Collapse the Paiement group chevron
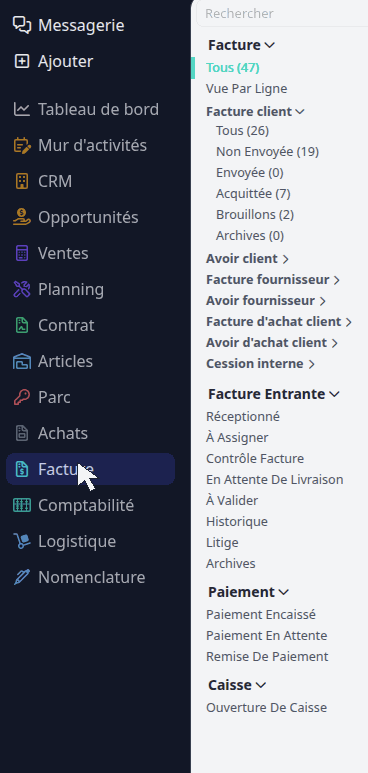 (284, 592)
